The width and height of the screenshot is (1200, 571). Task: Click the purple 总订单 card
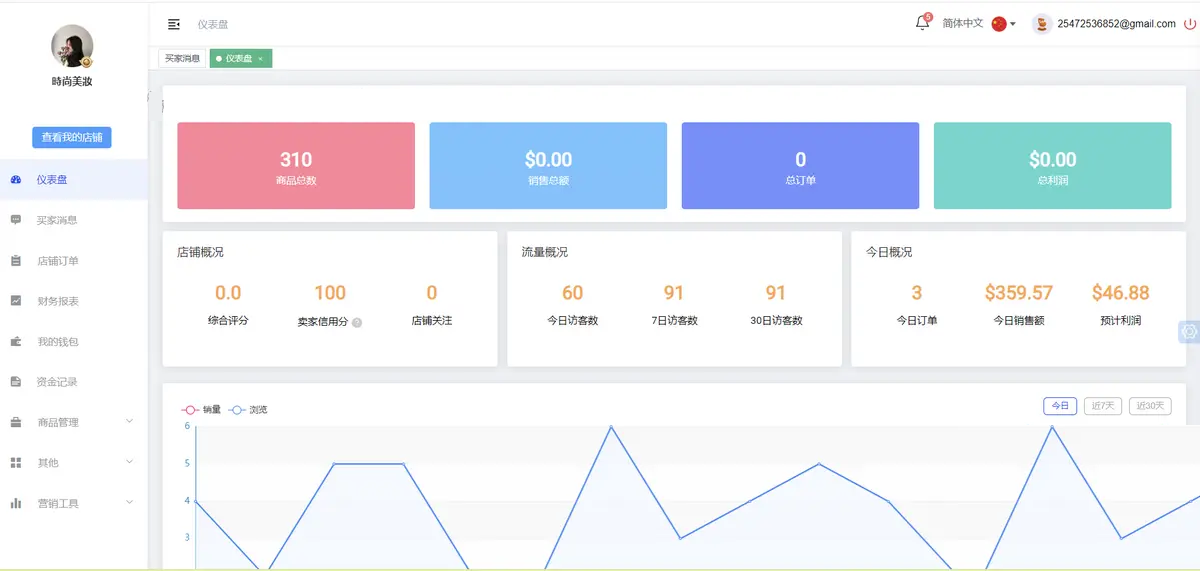click(x=800, y=166)
